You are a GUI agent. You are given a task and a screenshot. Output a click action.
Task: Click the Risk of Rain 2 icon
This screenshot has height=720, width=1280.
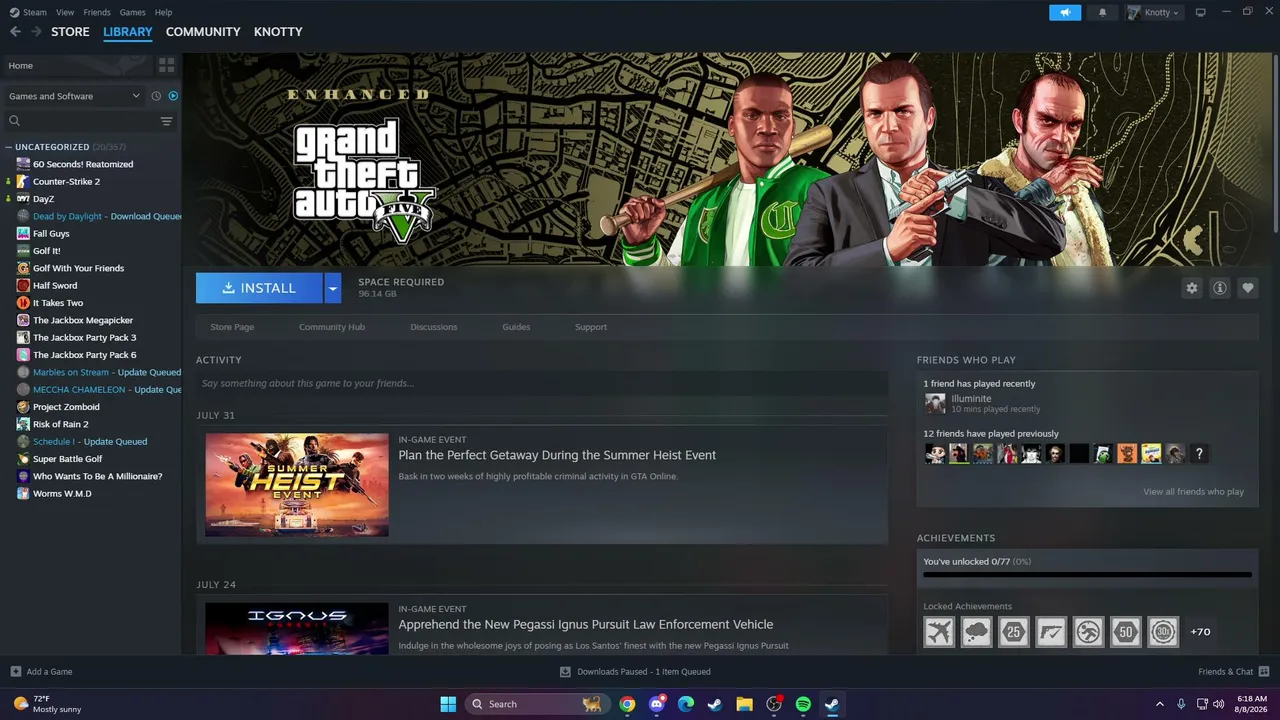(23, 424)
